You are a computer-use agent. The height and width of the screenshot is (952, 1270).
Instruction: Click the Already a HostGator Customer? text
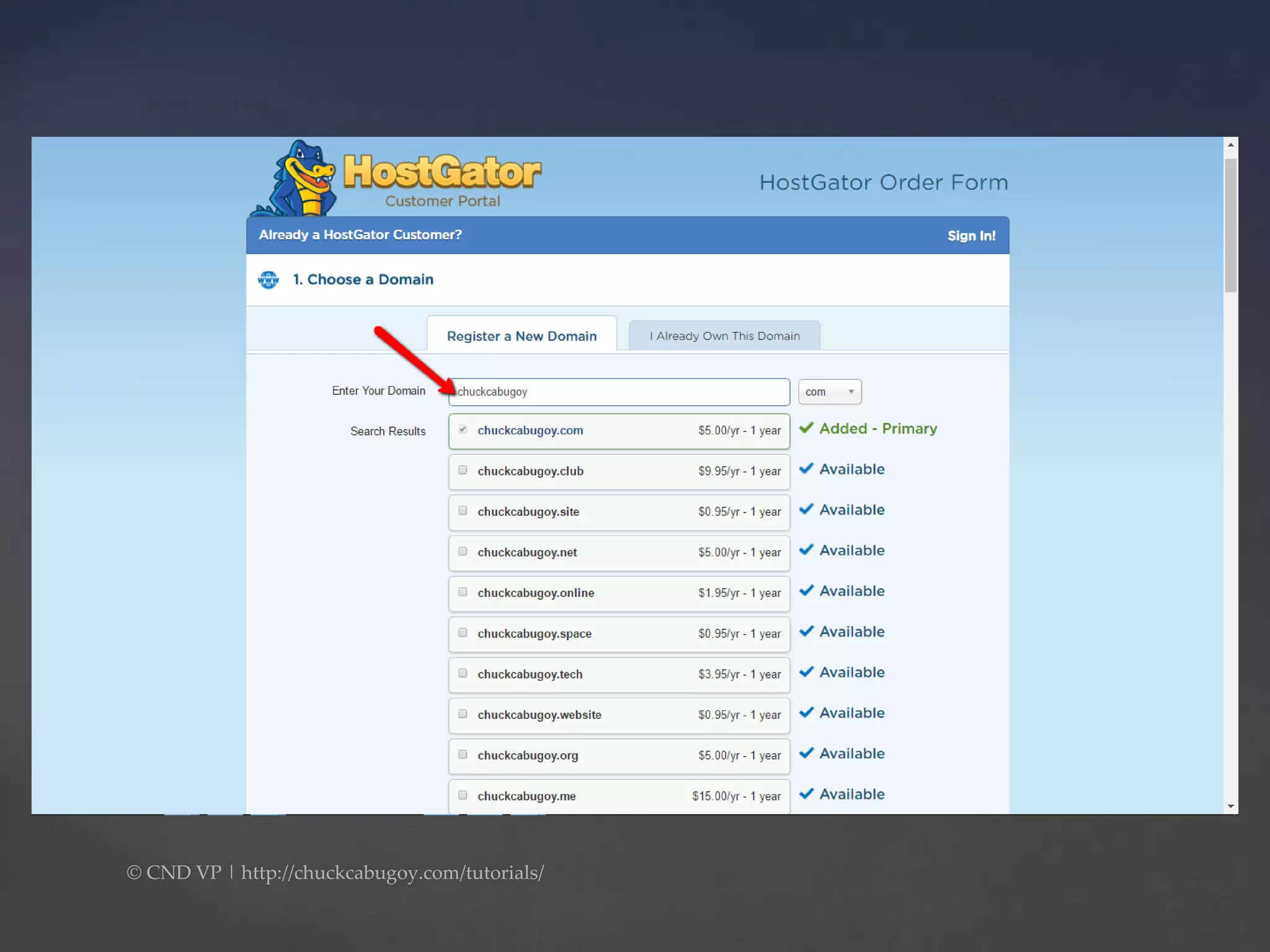tap(360, 235)
